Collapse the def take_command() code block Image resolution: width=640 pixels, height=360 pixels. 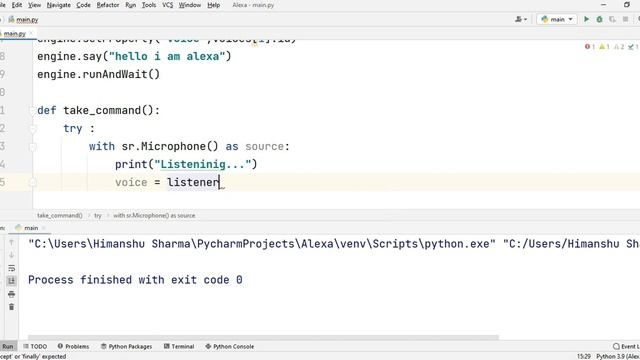(x=32, y=110)
